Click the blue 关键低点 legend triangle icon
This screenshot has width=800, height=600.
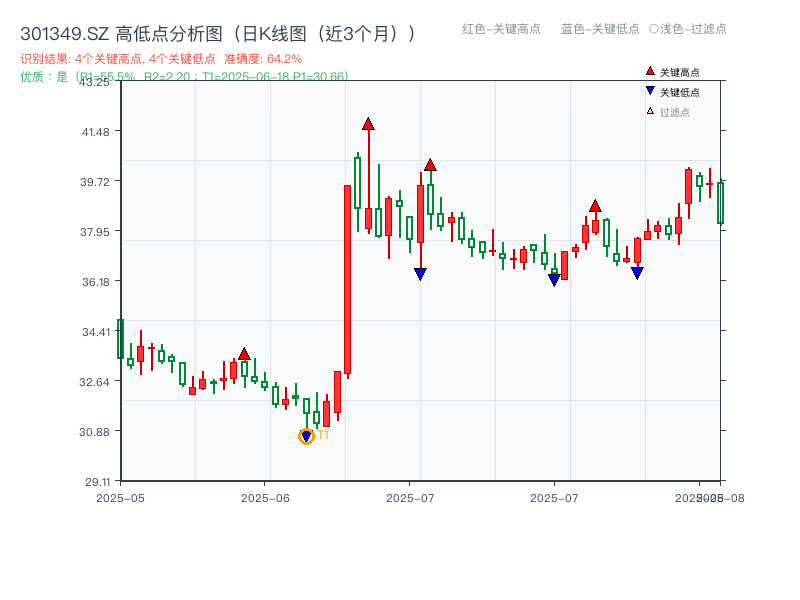coord(650,90)
